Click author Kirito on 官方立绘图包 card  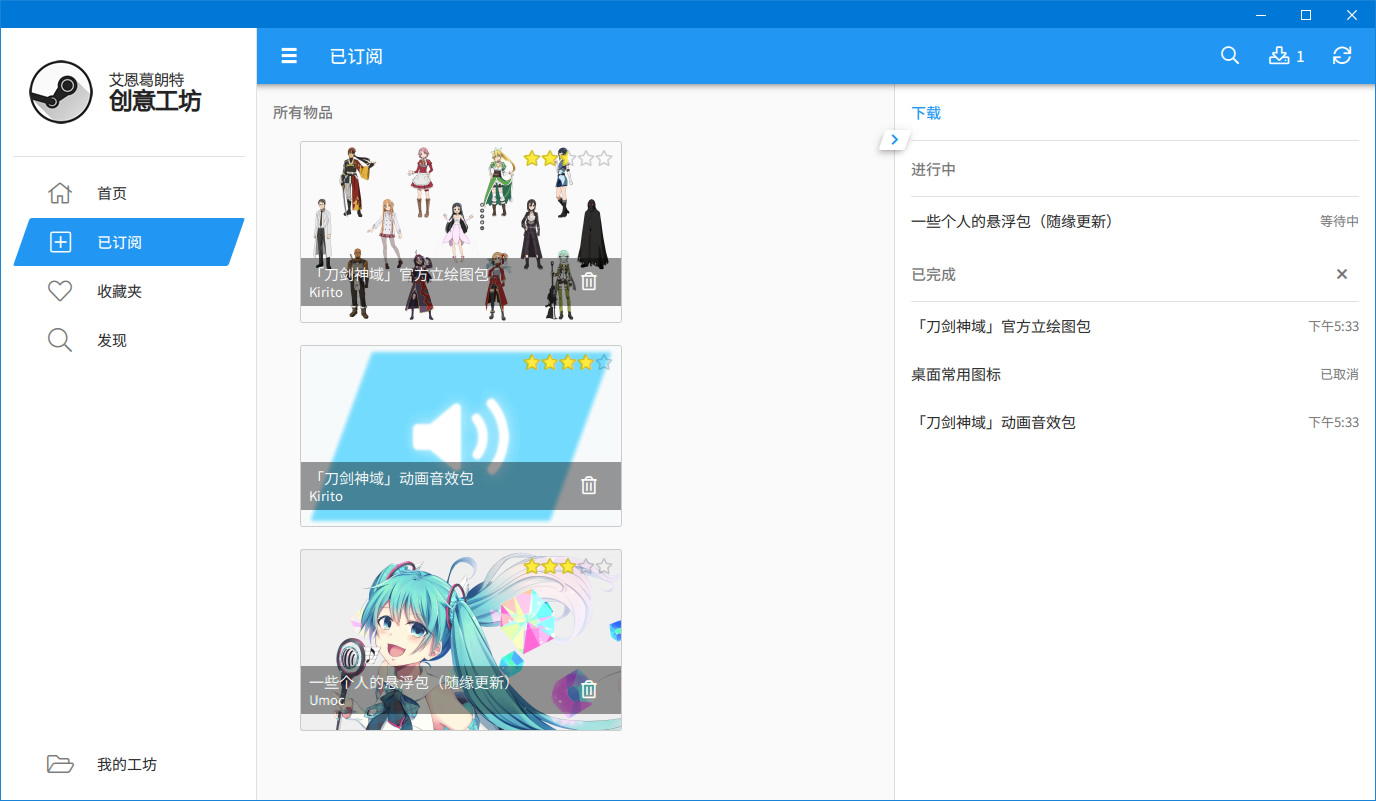click(x=326, y=293)
